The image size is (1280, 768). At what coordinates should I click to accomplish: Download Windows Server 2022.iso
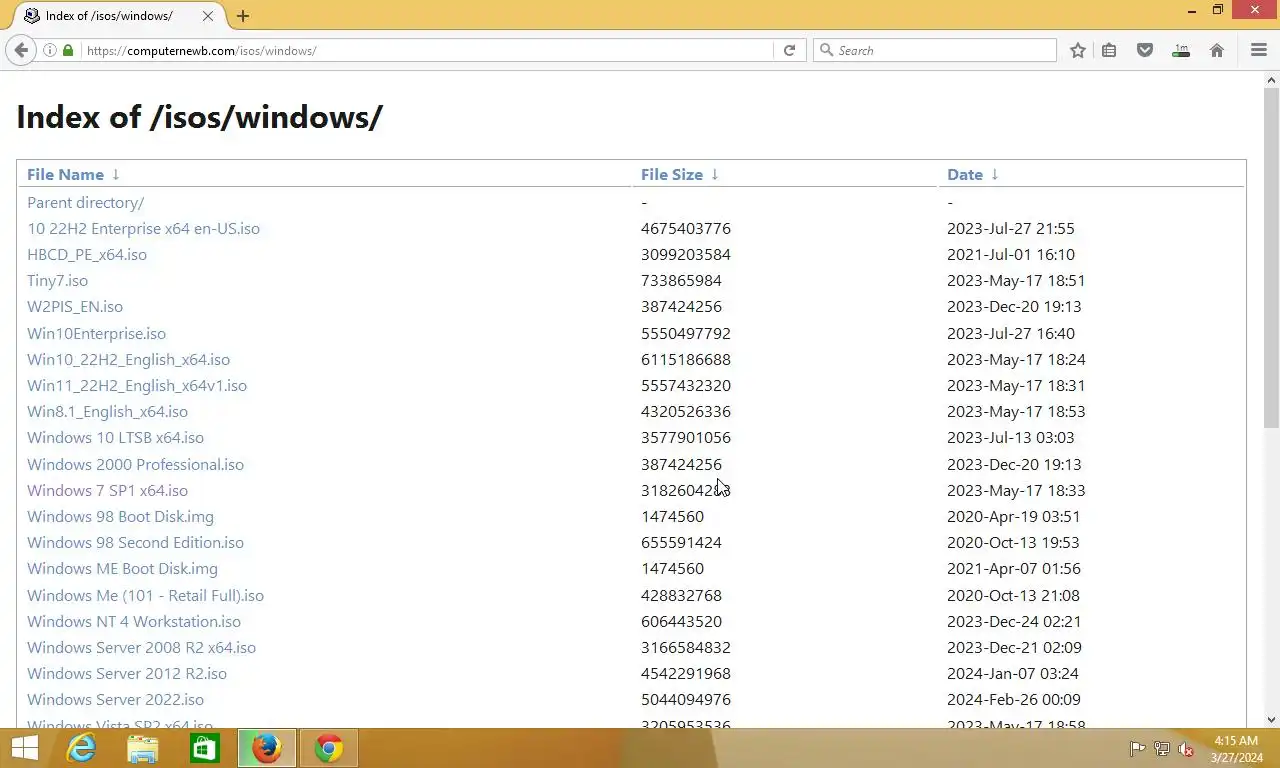pyautogui.click(x=115, y=699)
